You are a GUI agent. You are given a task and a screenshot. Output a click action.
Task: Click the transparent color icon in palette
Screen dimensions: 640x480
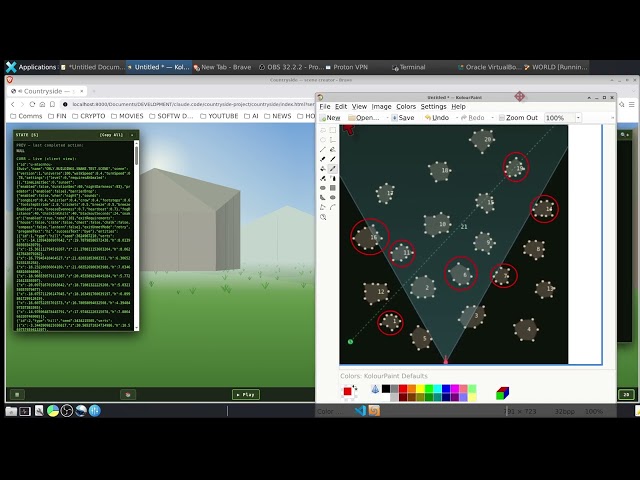(375, 389)
